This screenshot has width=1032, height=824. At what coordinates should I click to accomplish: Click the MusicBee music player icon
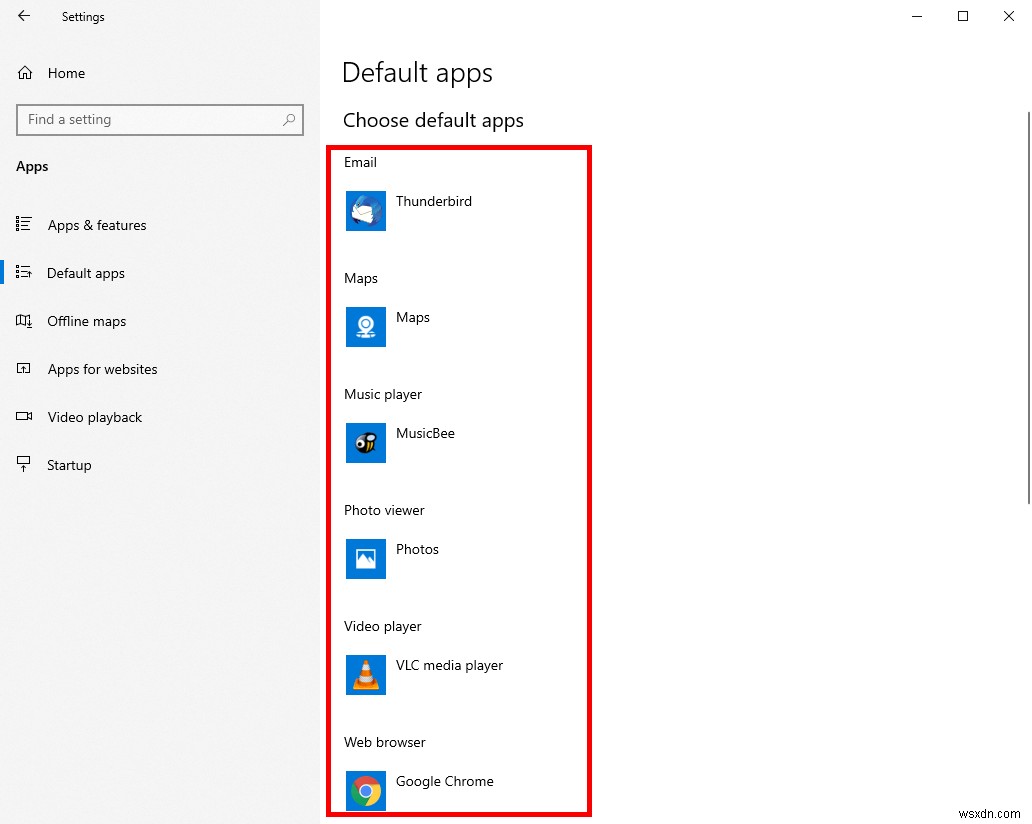pyautogui.click(x=365, y=443)
